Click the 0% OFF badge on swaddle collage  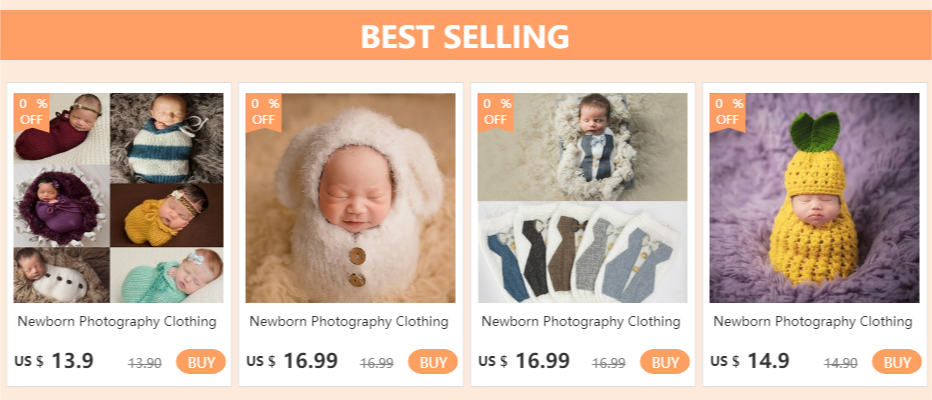[31, 111]
